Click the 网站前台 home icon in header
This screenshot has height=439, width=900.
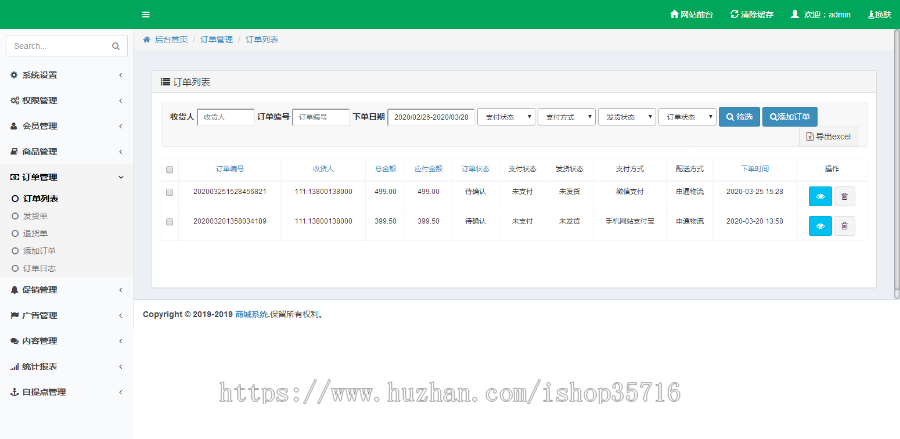(x=674, y=15)
